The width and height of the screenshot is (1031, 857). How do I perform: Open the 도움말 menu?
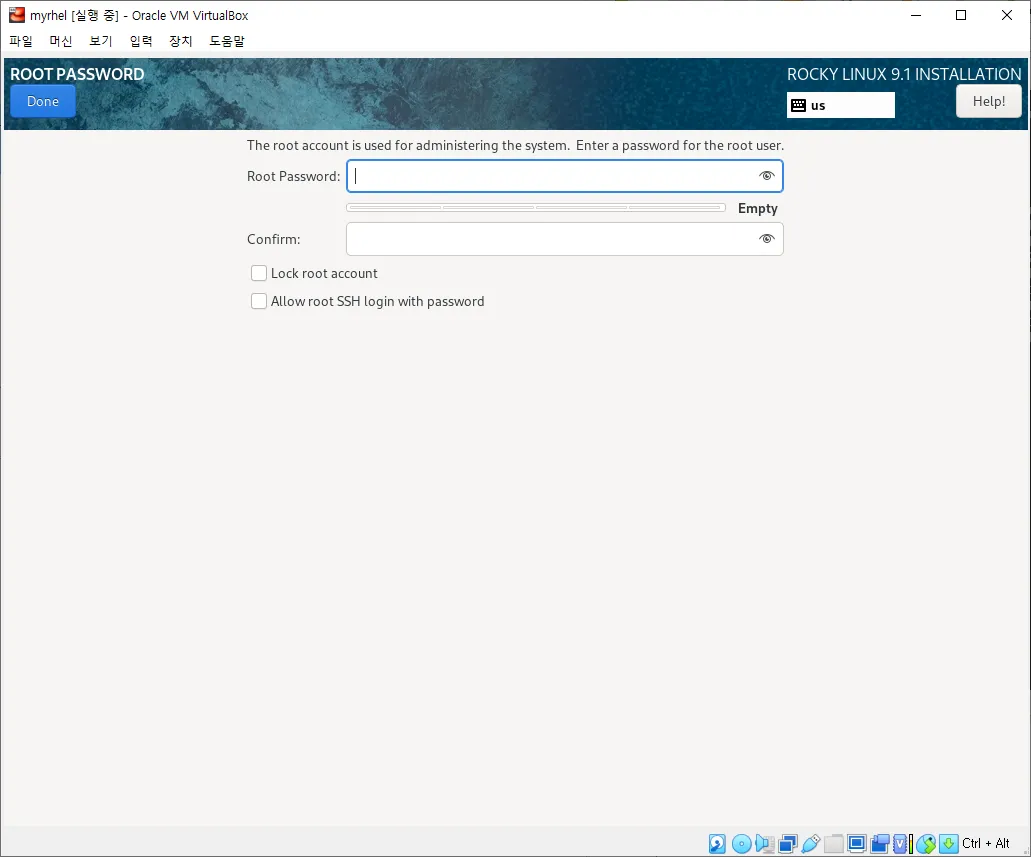(227, 41)
